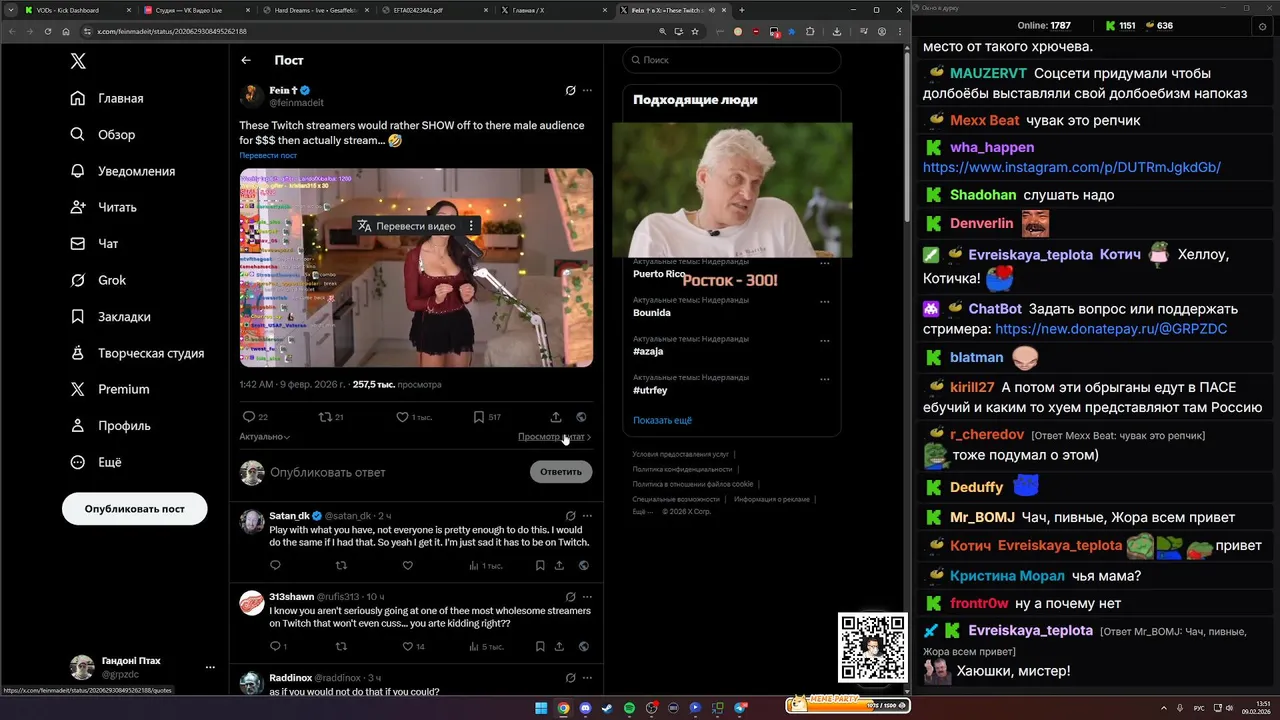Open a new browser tab
This screenshot has width=1280, height=720.
click(741, 10)
